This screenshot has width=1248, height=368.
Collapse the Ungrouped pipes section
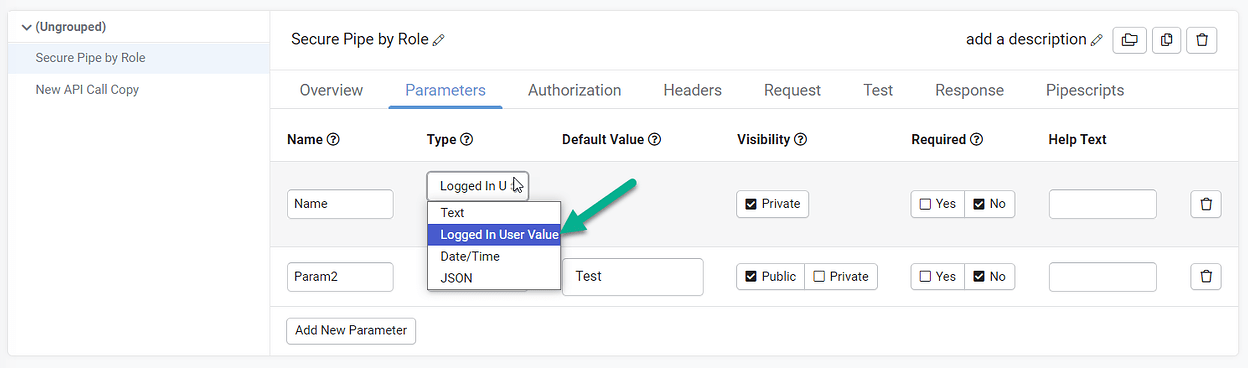click(26, 27)
